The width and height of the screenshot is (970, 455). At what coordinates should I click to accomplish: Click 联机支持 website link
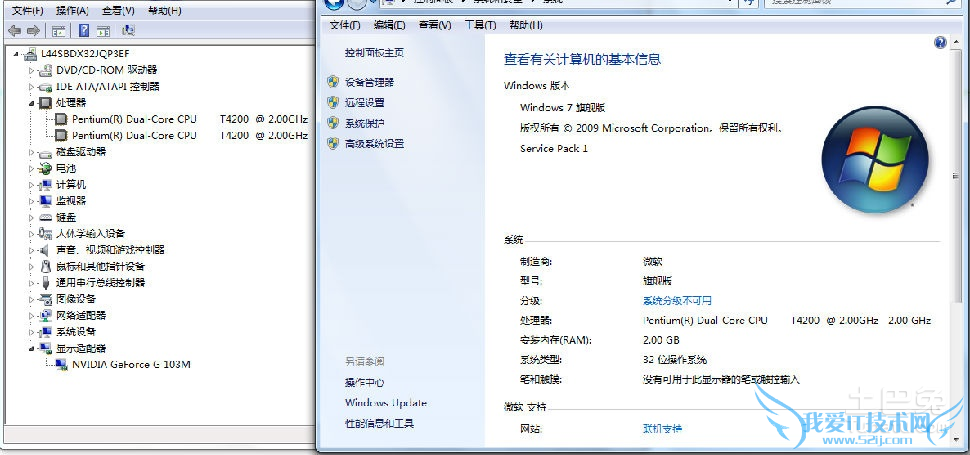663,428
